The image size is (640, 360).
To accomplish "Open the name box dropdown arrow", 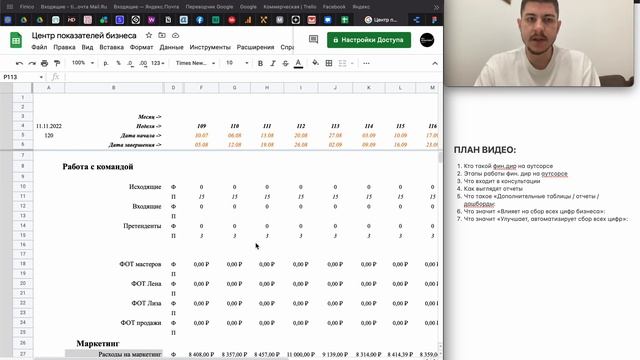I will click(x=41, y=77).
